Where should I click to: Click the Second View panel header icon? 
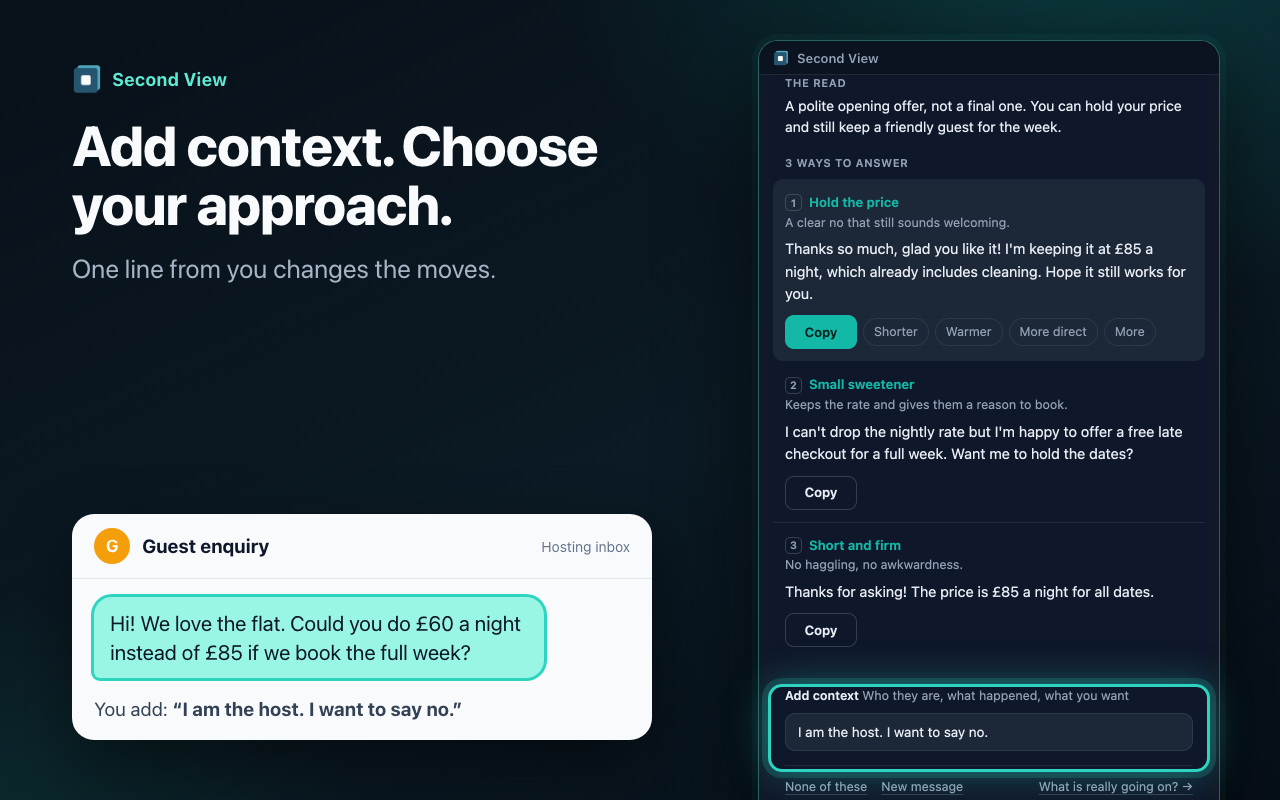tap(781, 58)
